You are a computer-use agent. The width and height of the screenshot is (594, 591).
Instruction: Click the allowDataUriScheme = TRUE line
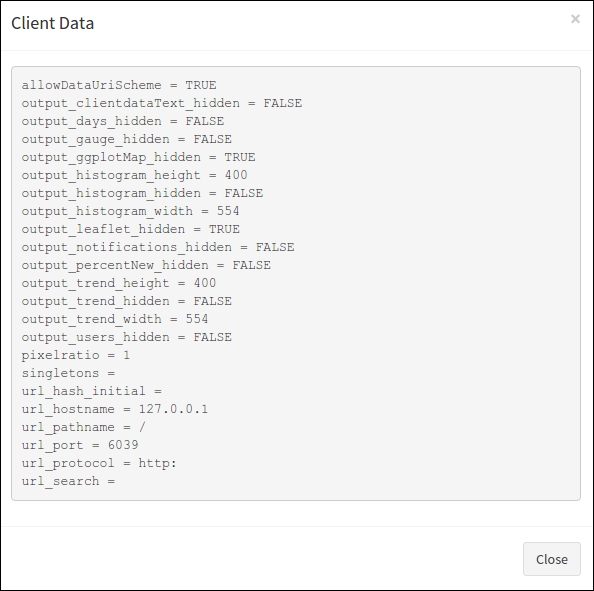pyautogui.click(x=119, y=85)
